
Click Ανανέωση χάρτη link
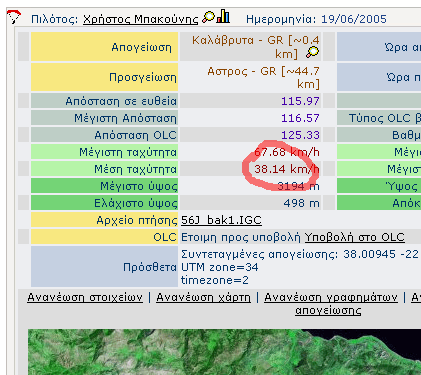point(203,297)
